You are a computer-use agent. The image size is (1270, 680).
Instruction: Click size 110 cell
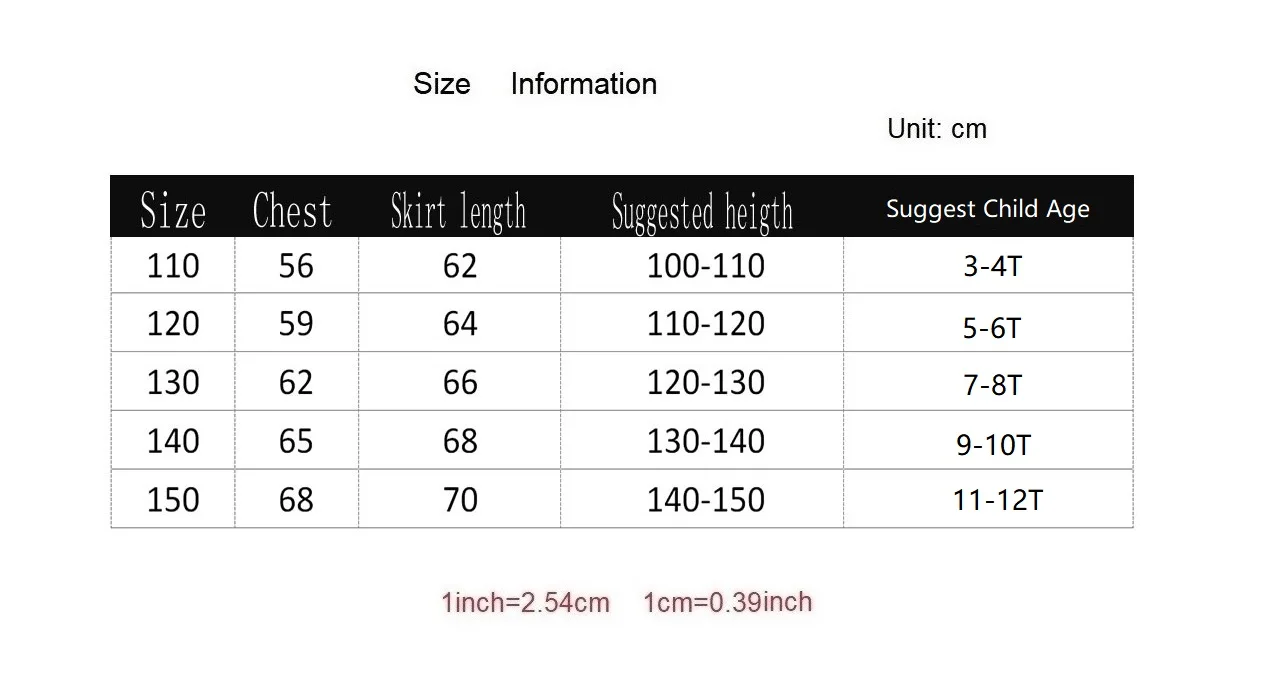173,265
